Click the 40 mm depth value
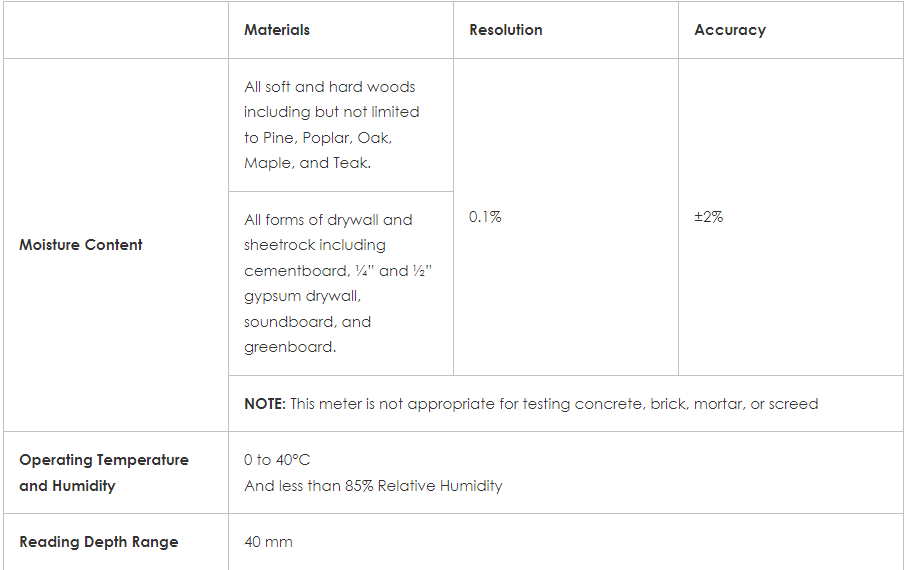Viewport: 908px width, 570px height. [268, 542]
